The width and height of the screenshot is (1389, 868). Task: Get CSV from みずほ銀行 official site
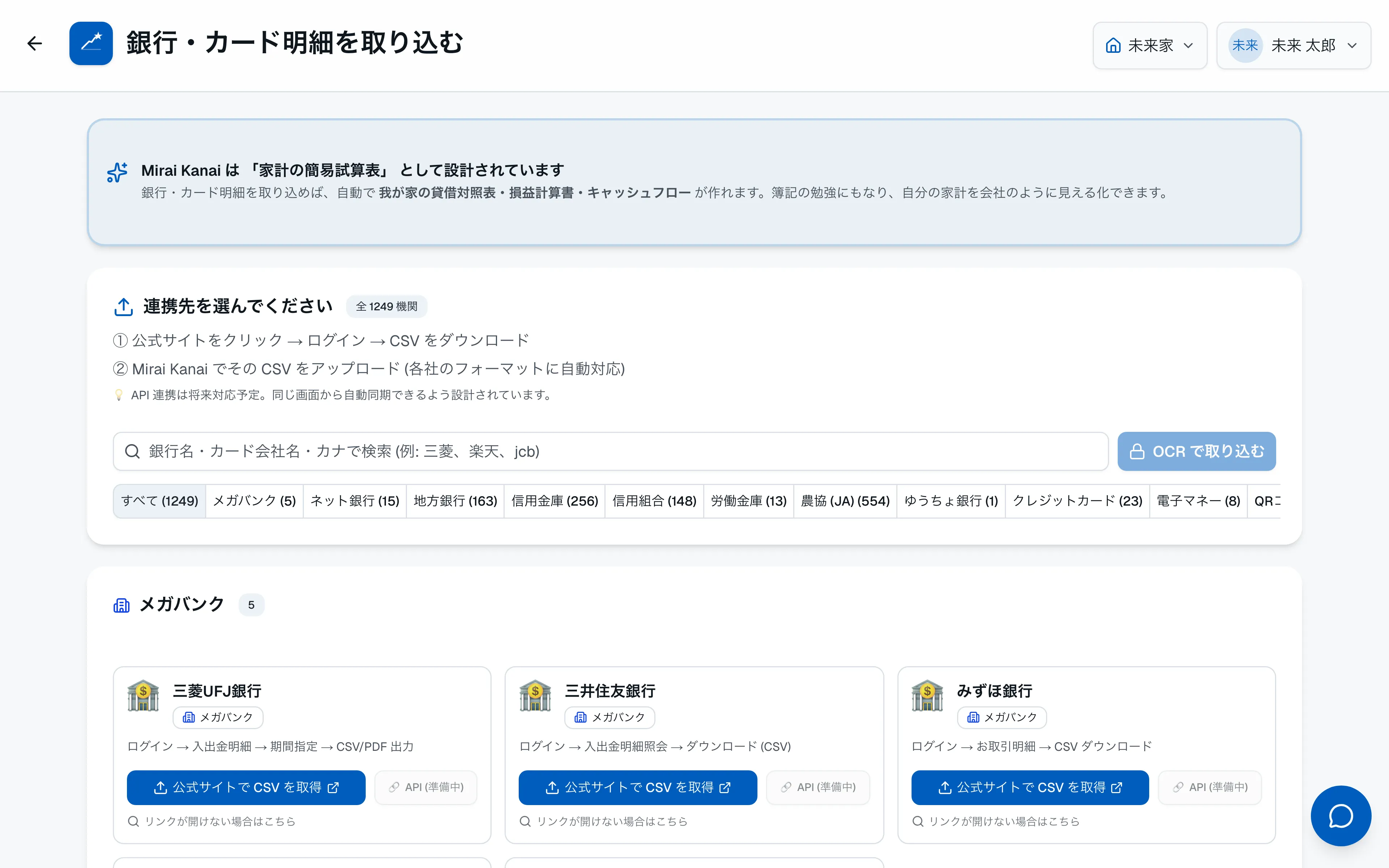pos(1030,788)
